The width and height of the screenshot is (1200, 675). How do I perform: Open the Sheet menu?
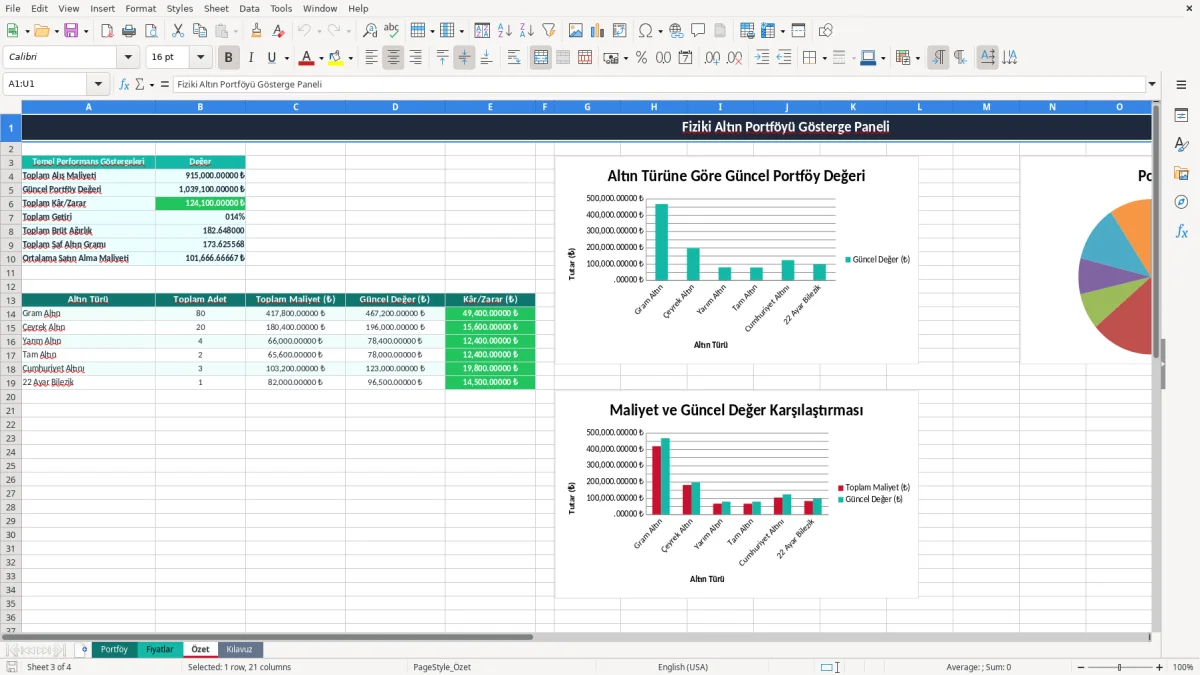[216, 8]
